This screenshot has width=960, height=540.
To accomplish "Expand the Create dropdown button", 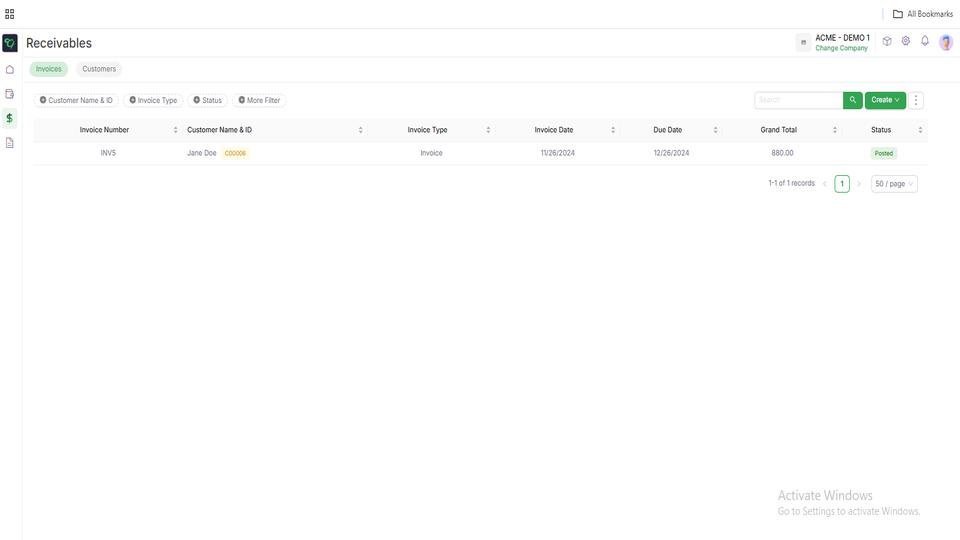I will tap(885, 100).
